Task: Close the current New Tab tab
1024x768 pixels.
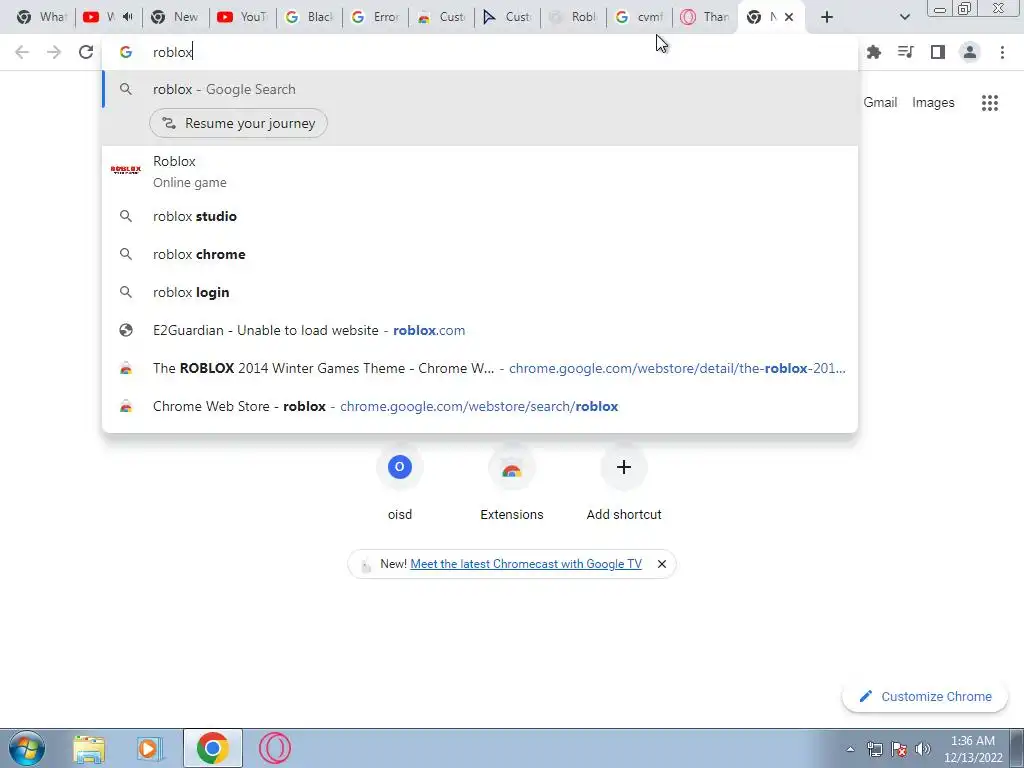Action: click(x=789, y=17)
